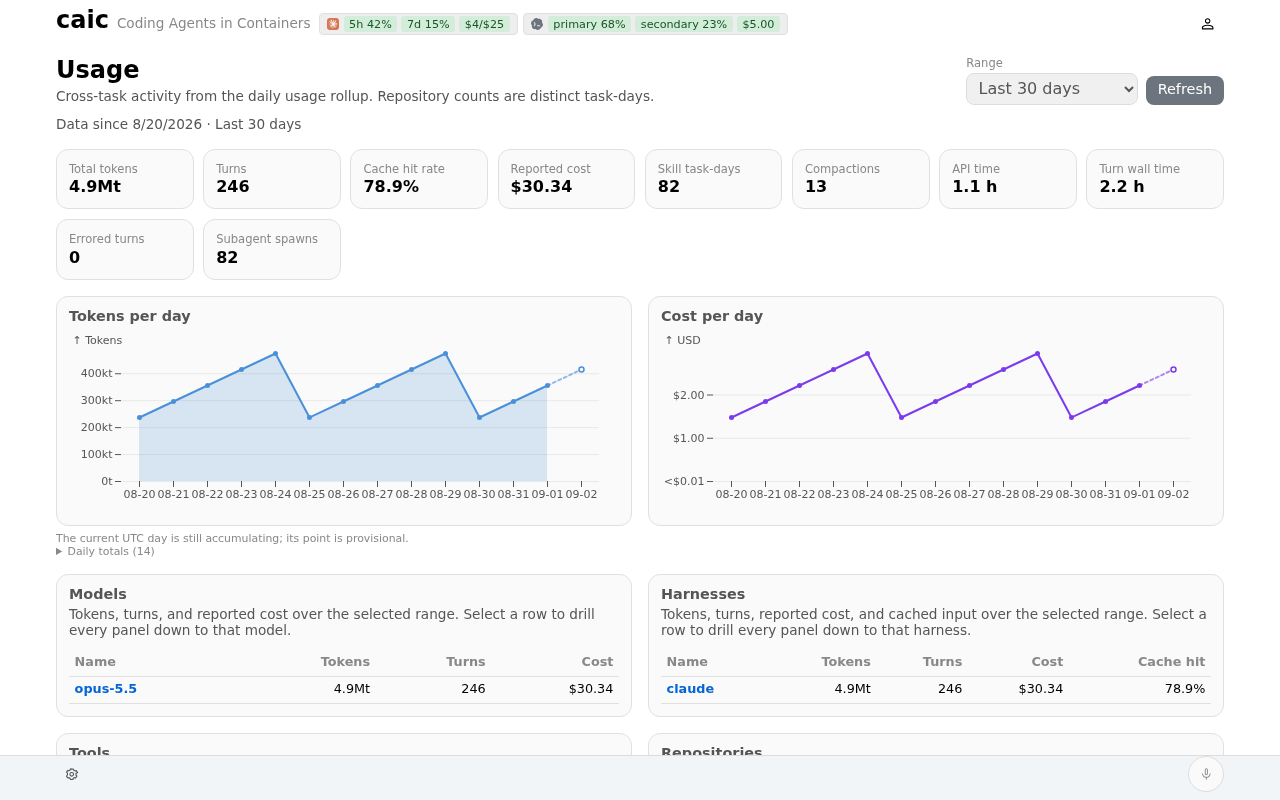Screen dimensions: 1280x800
Task: Open the user account icon
Action: (x=1207, y=24)
